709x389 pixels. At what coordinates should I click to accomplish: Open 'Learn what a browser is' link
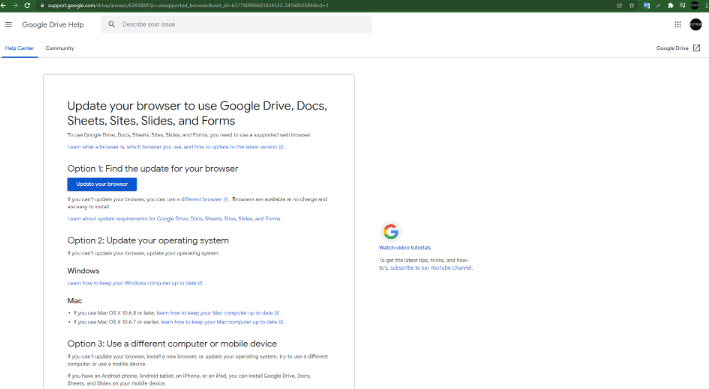(176, 147)
